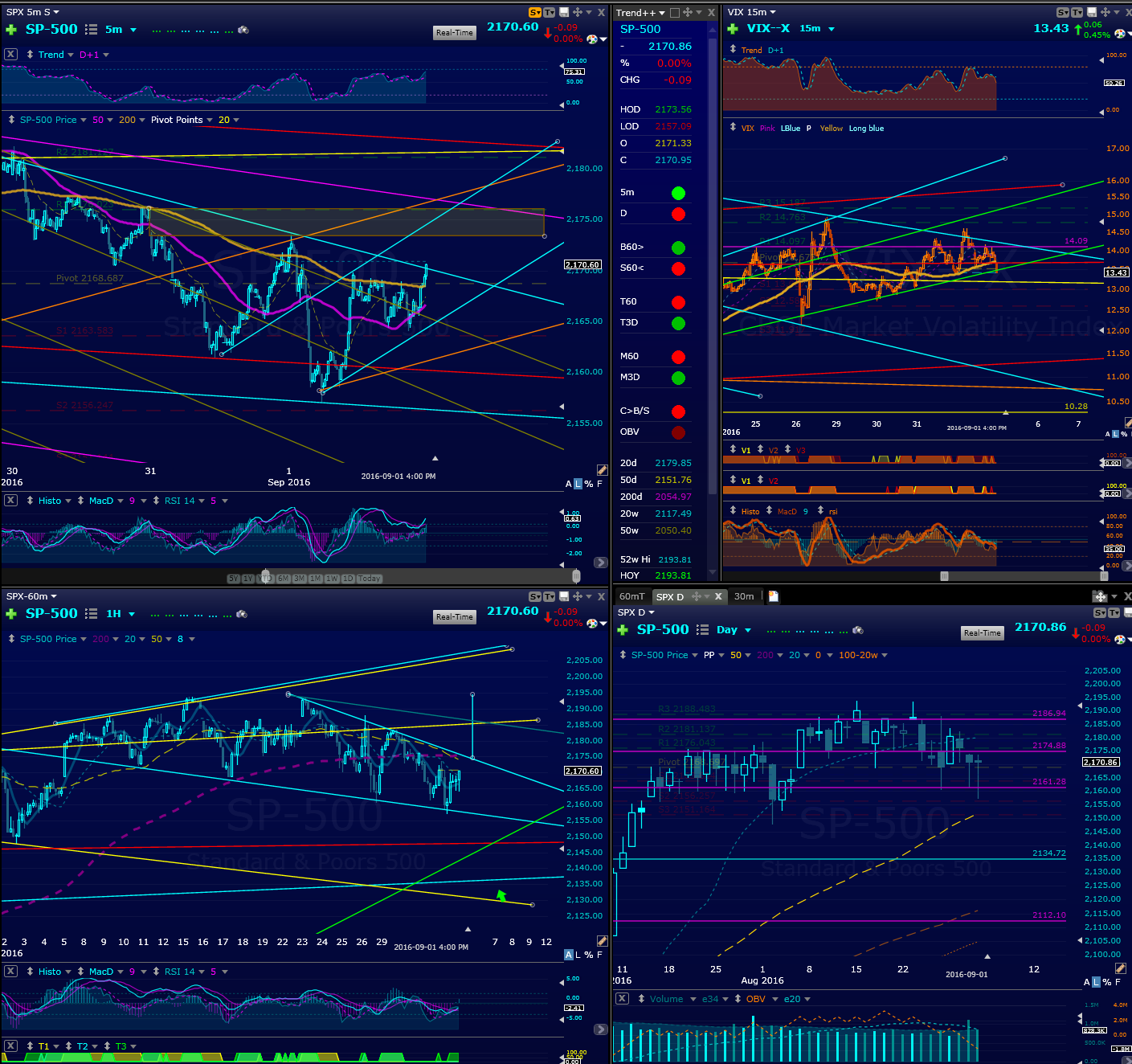Click Real-Time button in SPX D chart
The image size is (1132, 1064).
click(x=983, y=633)
